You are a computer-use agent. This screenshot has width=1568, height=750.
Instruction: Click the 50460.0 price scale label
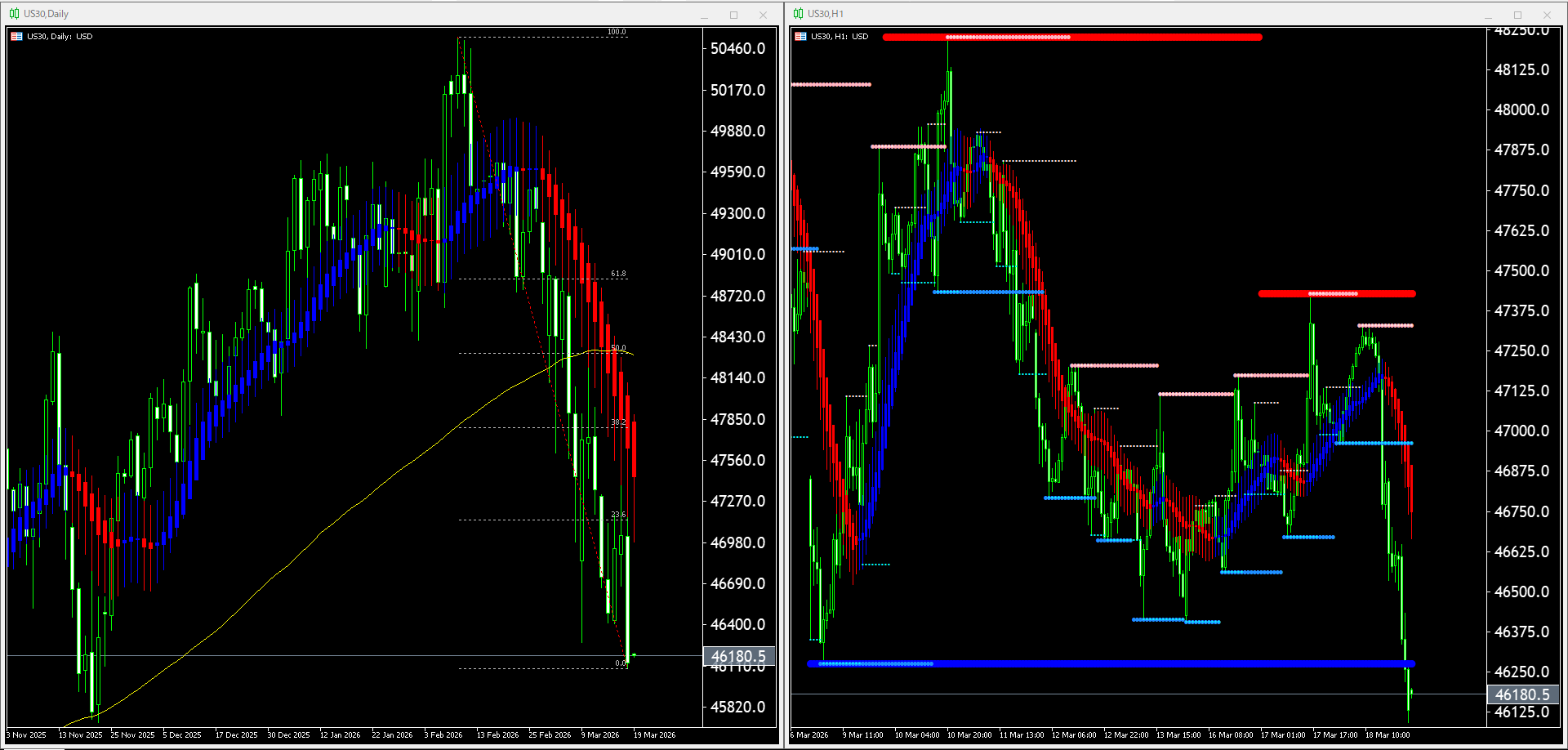738,48
